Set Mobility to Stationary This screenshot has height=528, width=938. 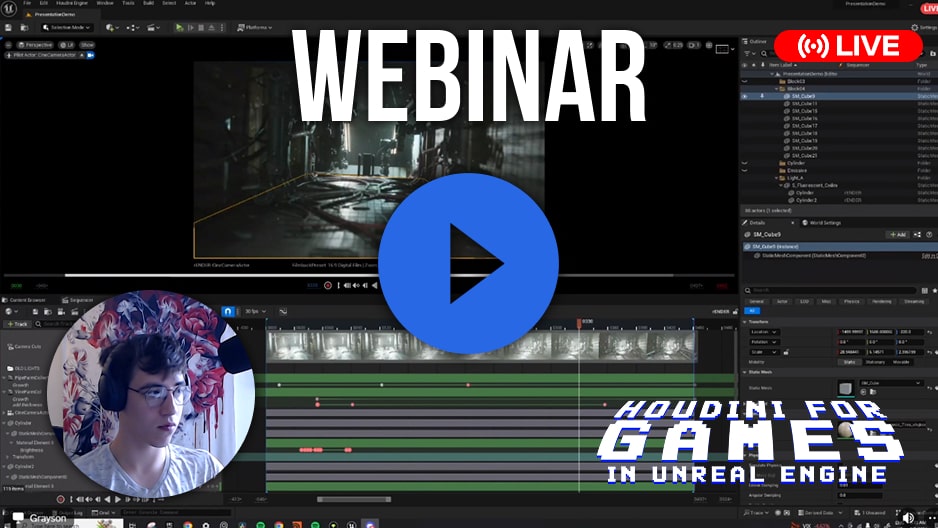click(875, 362)
